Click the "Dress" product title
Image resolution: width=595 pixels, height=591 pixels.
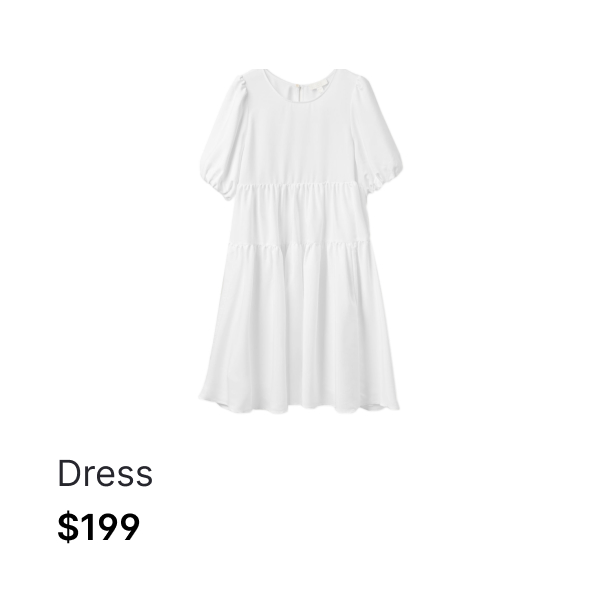105,473
